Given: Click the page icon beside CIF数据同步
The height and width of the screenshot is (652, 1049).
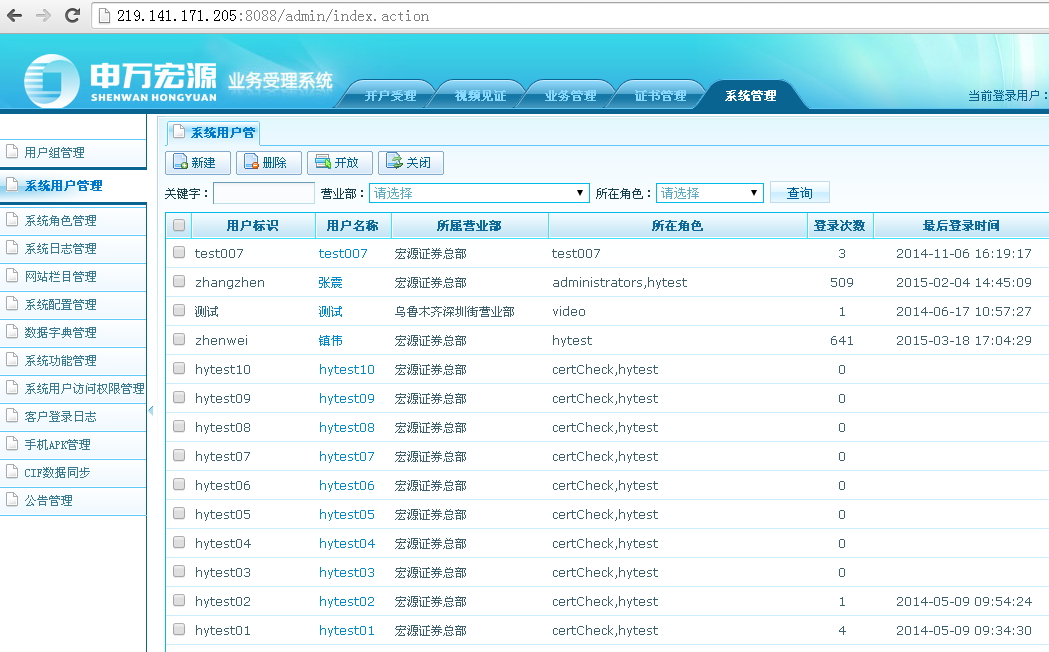Looking at the screenshot, I should coord(11,472).
